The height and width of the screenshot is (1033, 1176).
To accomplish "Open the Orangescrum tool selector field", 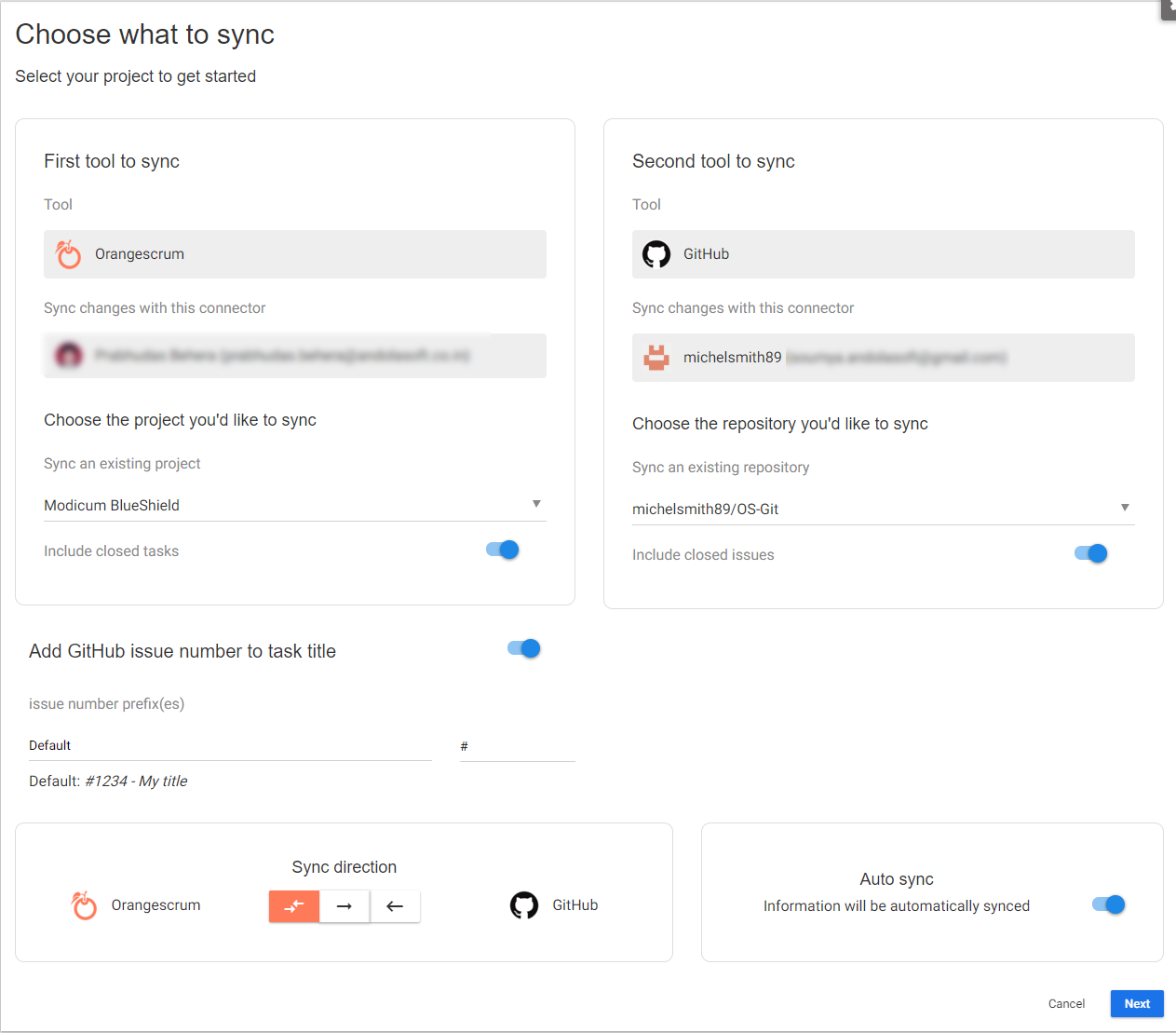I will (295, 254).
